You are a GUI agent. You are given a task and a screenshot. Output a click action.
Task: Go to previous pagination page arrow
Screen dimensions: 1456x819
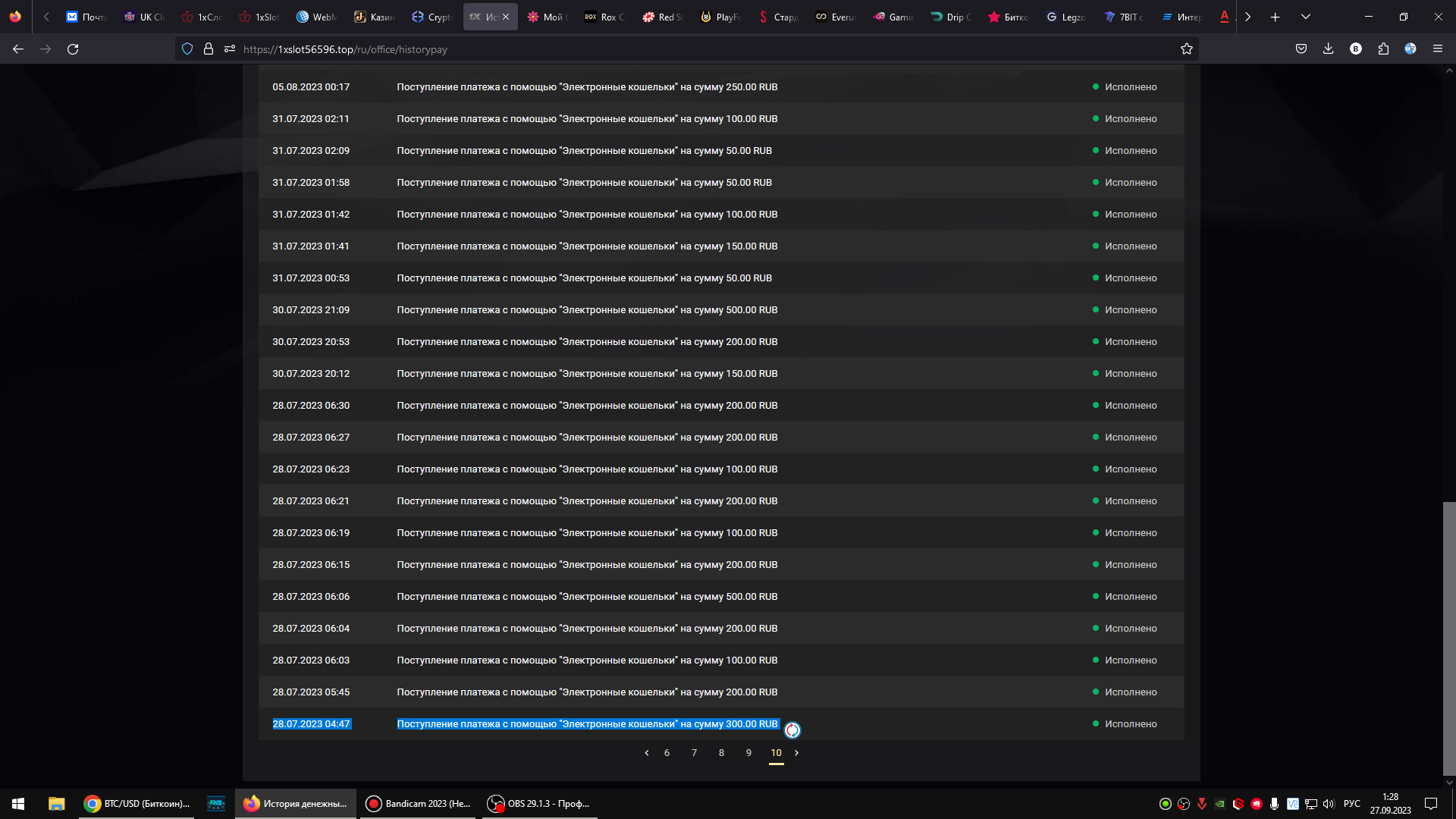[x=646, y=753]
